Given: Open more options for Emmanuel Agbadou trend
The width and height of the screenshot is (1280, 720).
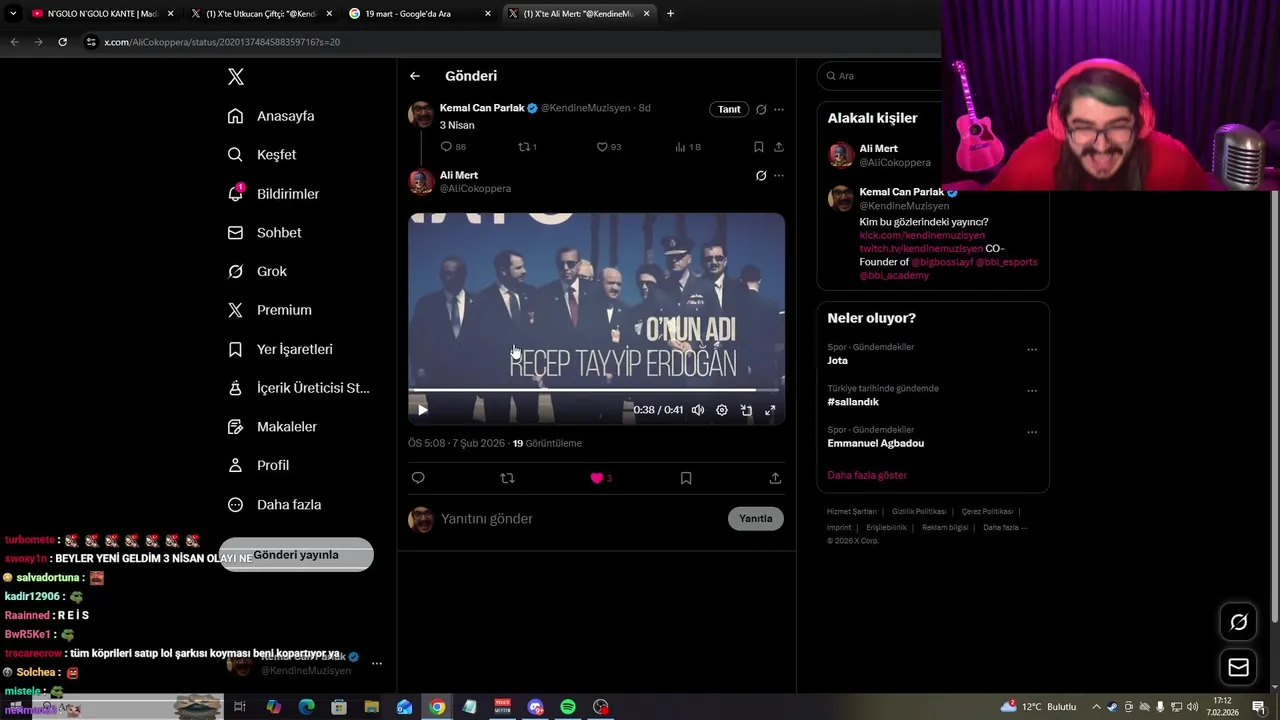Looking at the screenshot, I should pos(1032,433).
